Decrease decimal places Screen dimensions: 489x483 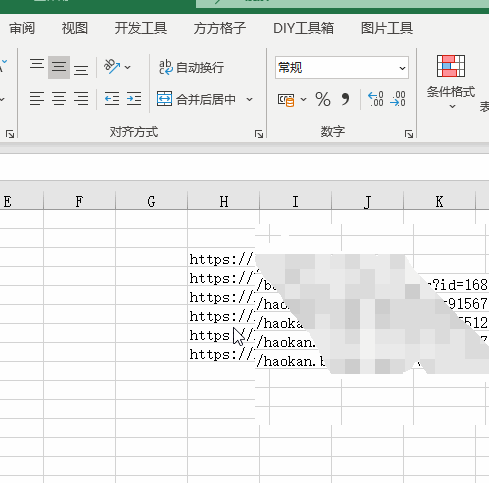398,99
